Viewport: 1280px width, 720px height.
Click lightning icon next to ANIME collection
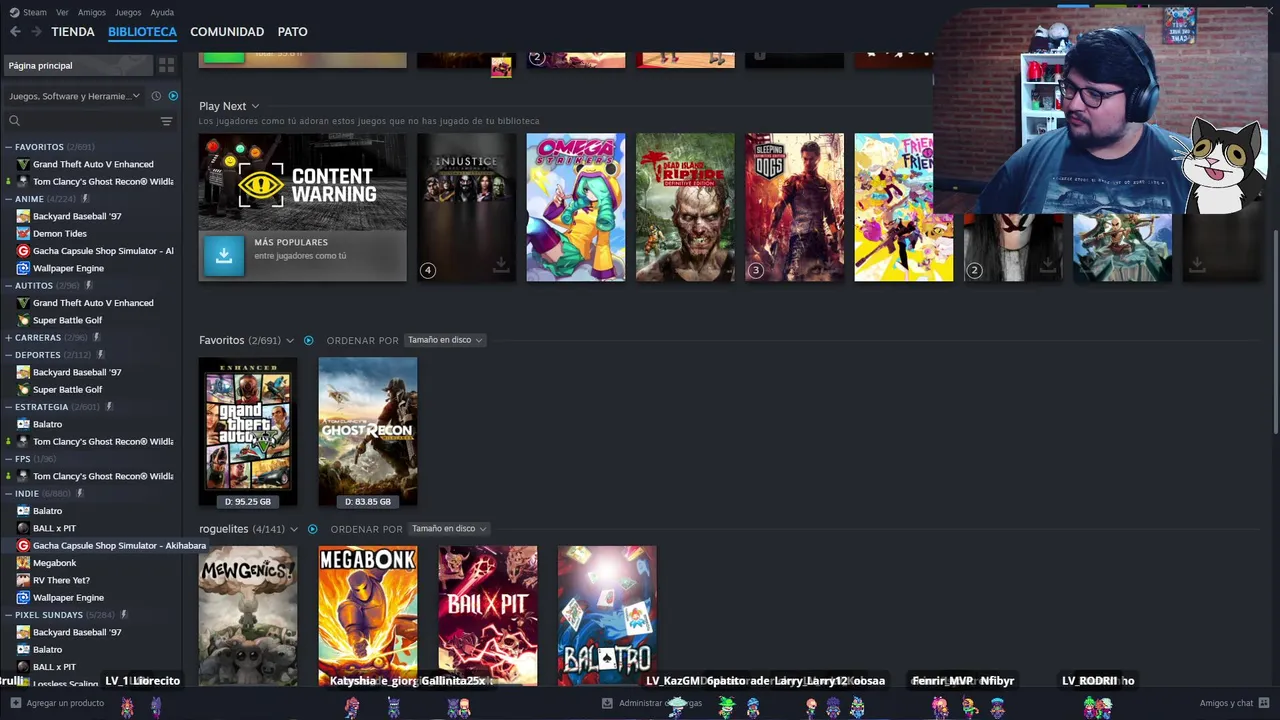tap(85, 199)
